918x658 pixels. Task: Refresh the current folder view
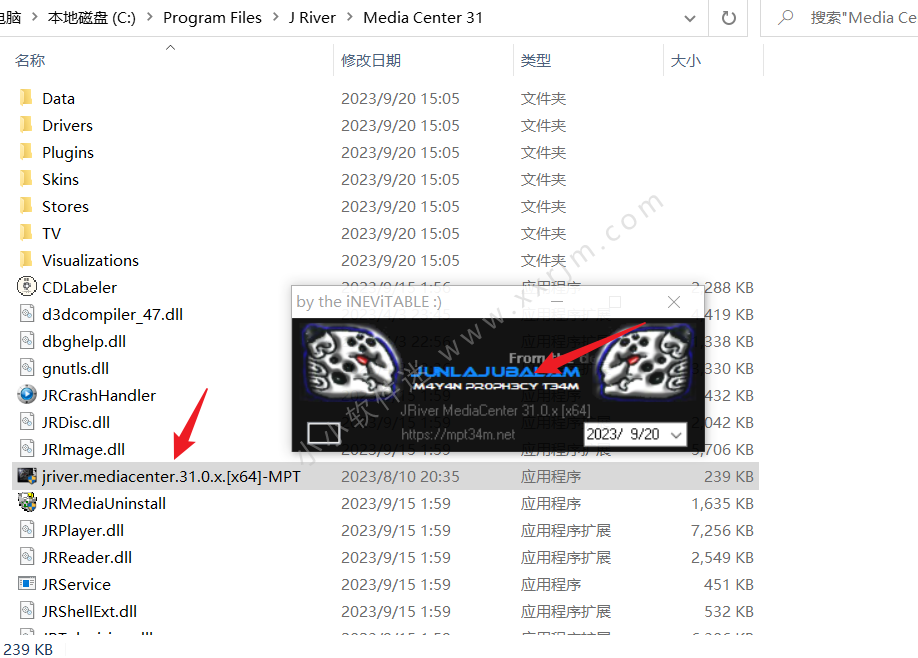(x=728, y=18)
